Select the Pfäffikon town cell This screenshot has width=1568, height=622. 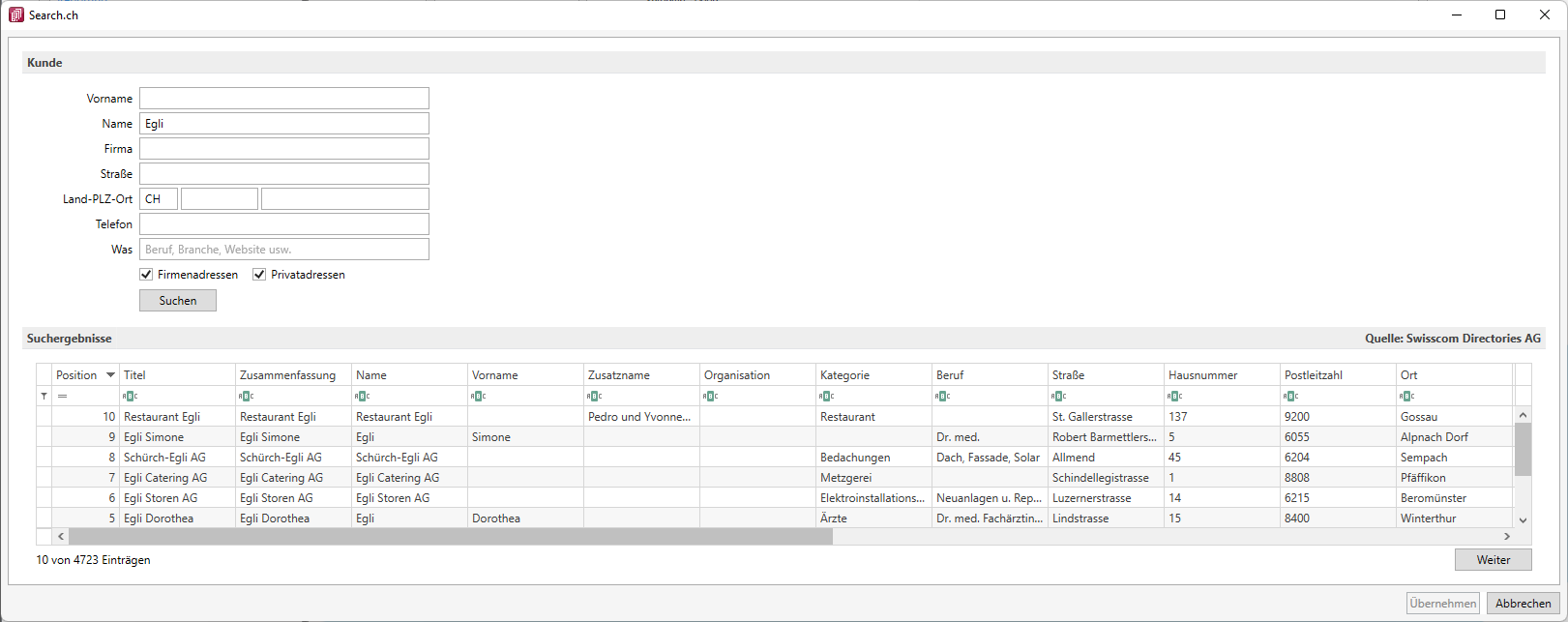click(1455, 478)
